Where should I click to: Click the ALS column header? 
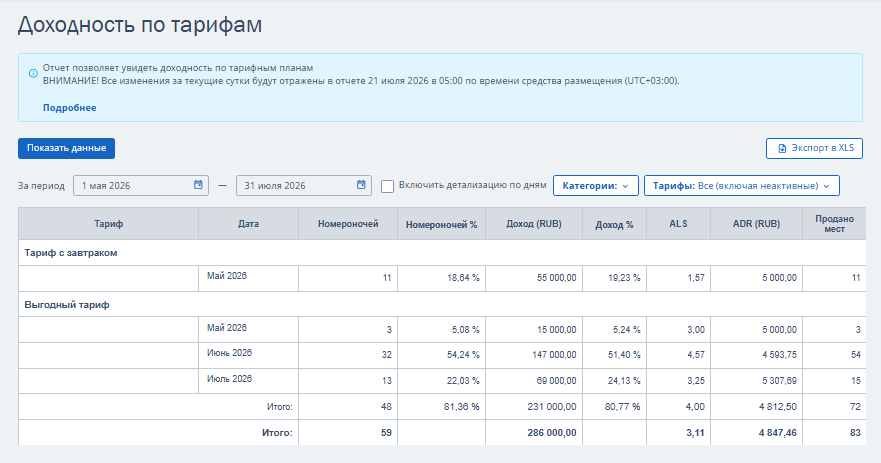678,224
